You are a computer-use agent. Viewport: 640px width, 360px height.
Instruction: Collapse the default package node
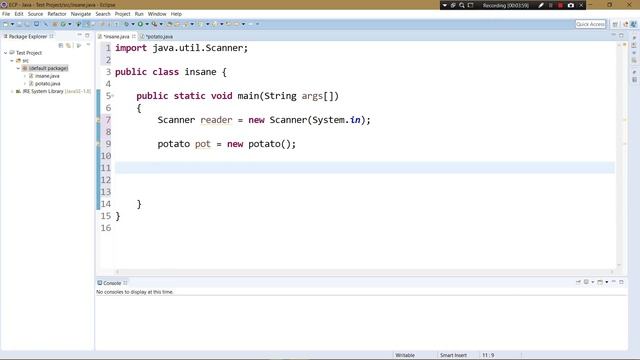tap(18, 68)
